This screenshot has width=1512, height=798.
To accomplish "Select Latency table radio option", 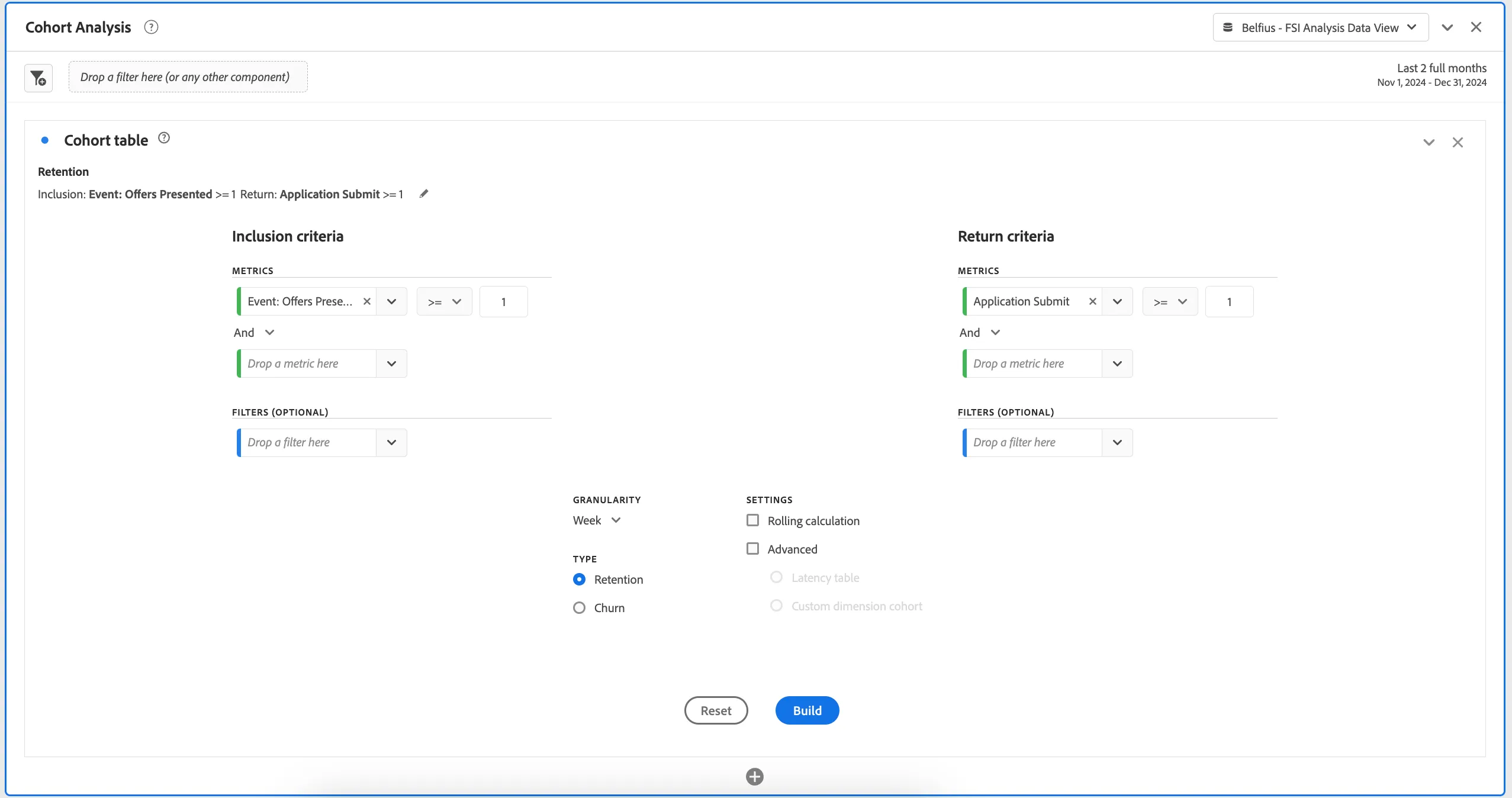I will pos(777,577).
